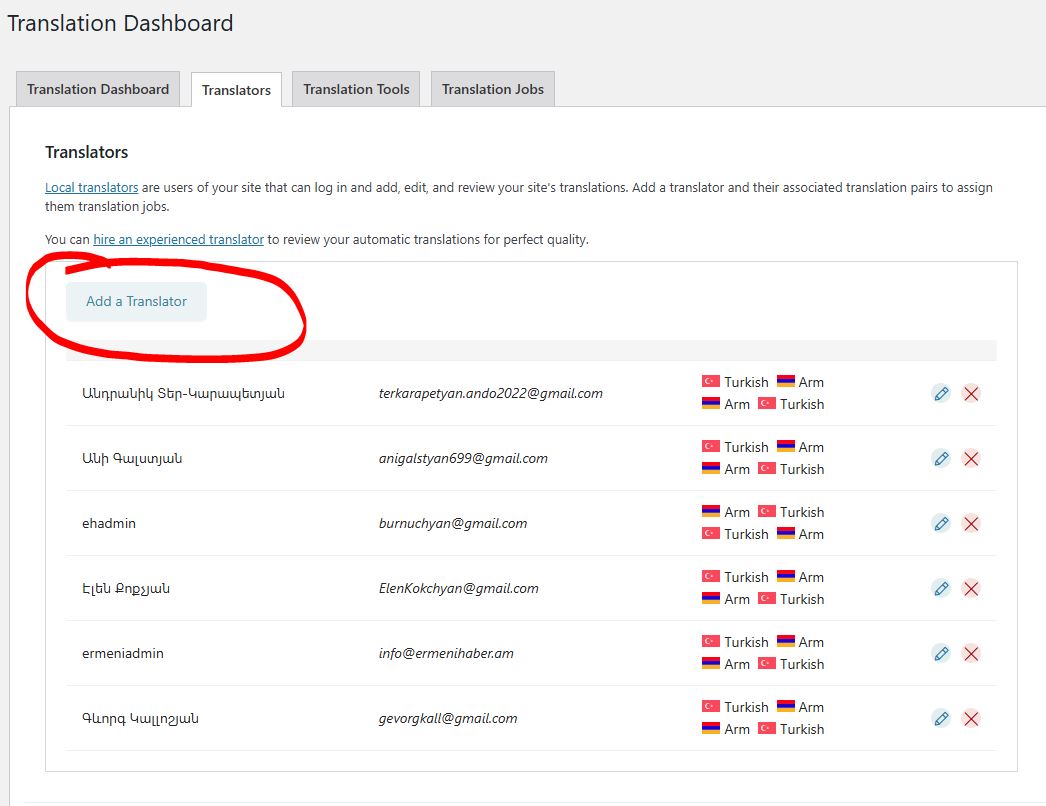Remove translator with email anigalstyan699@gmail.com

[970, 458]
